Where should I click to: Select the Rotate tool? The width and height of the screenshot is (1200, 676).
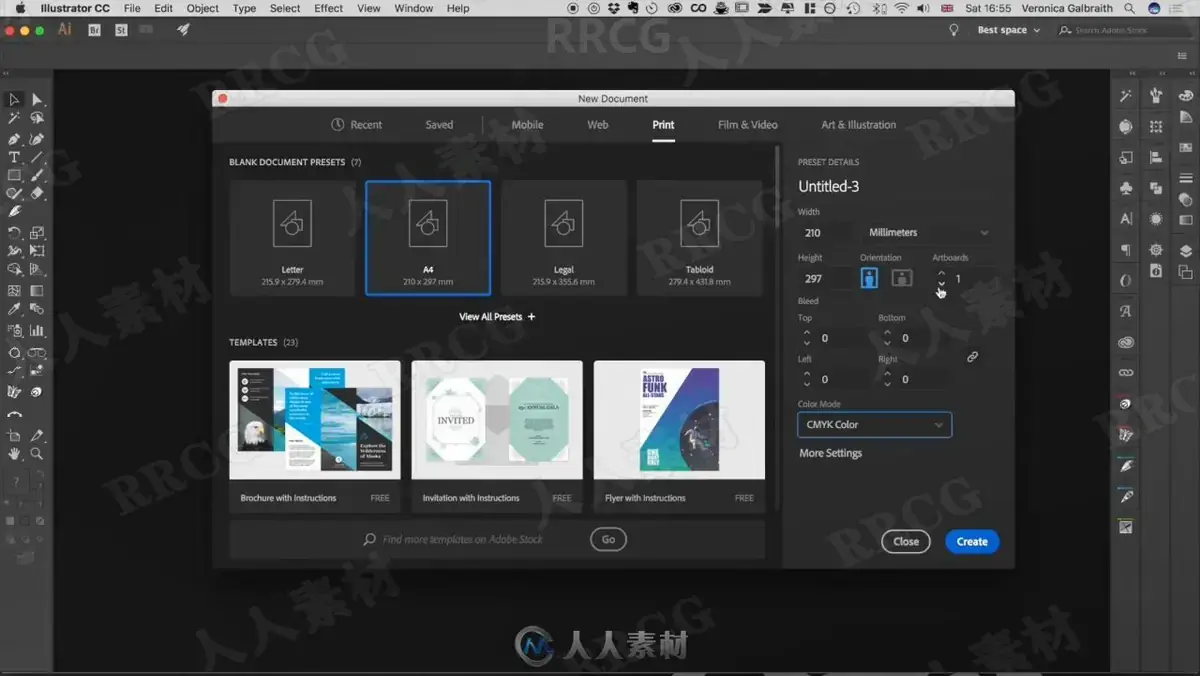(x=14, y=233)
